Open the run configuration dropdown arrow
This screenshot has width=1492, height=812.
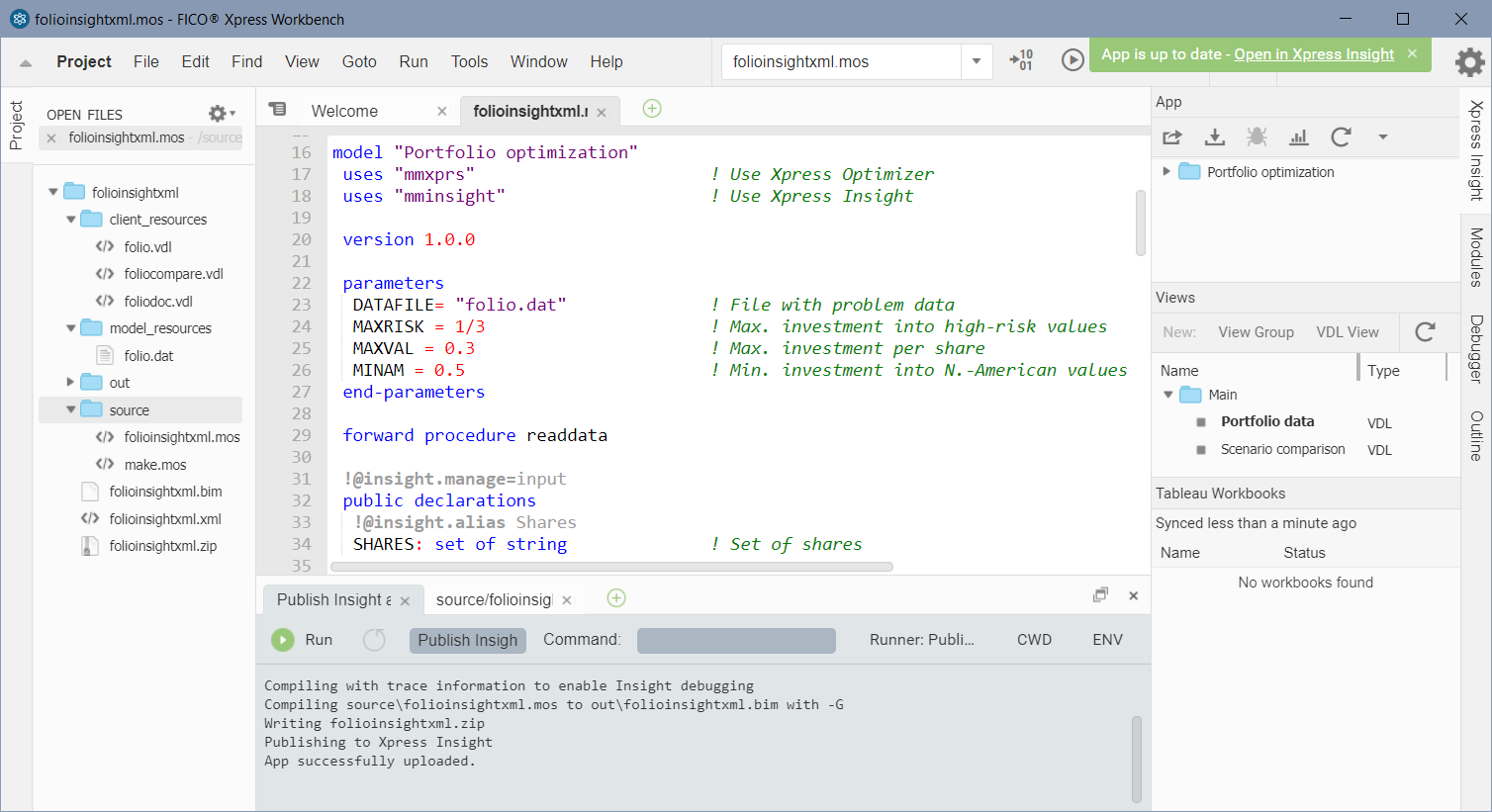pyautogui.click(x=977, y=60)
